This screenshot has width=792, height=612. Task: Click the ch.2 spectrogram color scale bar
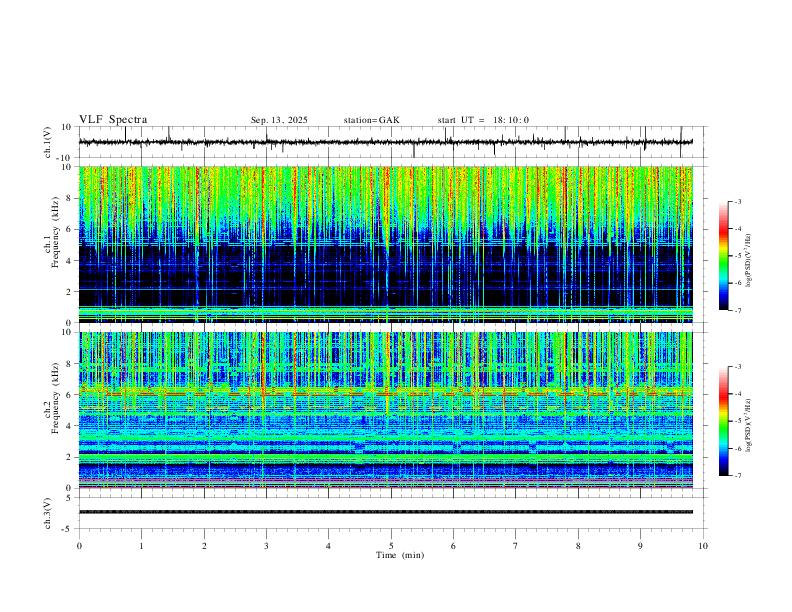click(723, 421)
